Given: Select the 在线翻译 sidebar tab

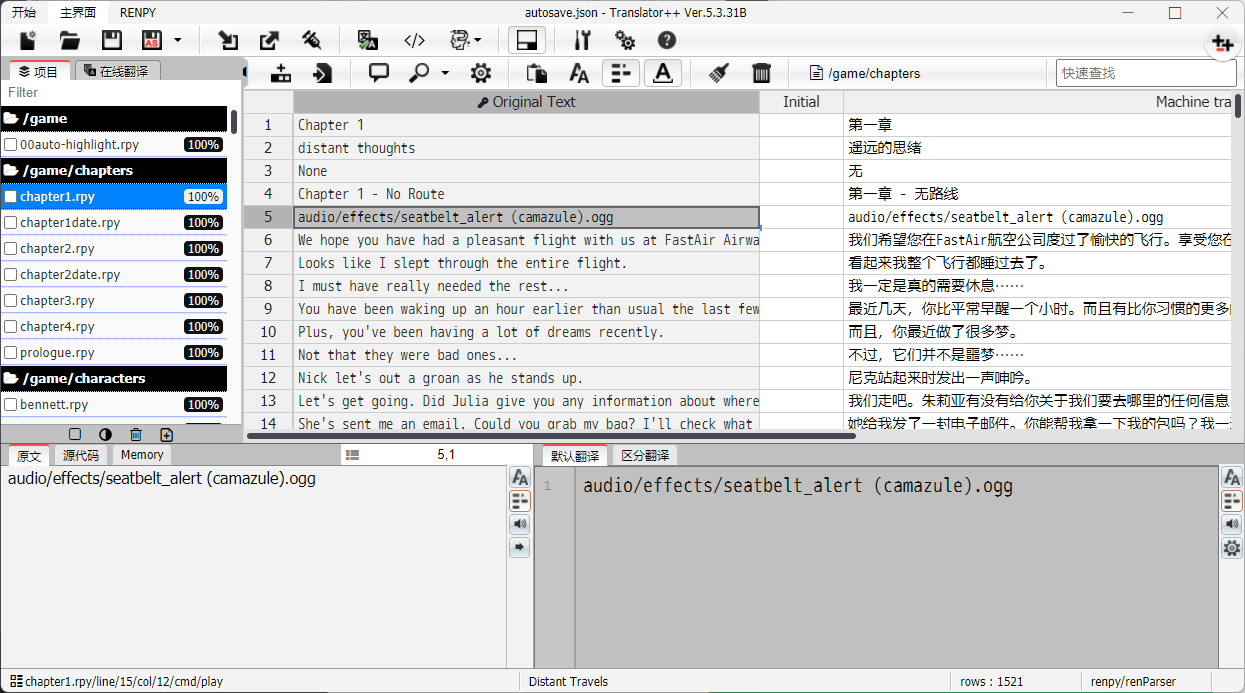Looking at the screenshot, I should [x=117, y=71].
